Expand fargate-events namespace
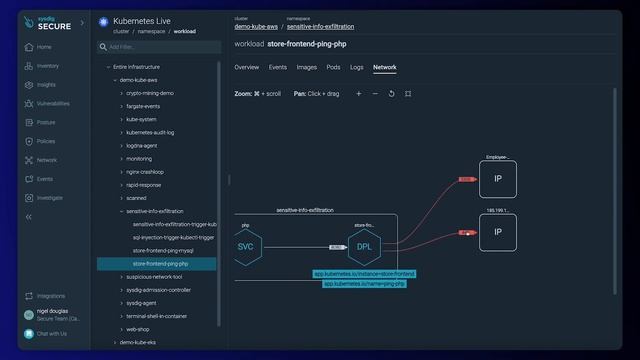Image resolution: width=640 pixels, height=360 pixels. tap(121, 107)
